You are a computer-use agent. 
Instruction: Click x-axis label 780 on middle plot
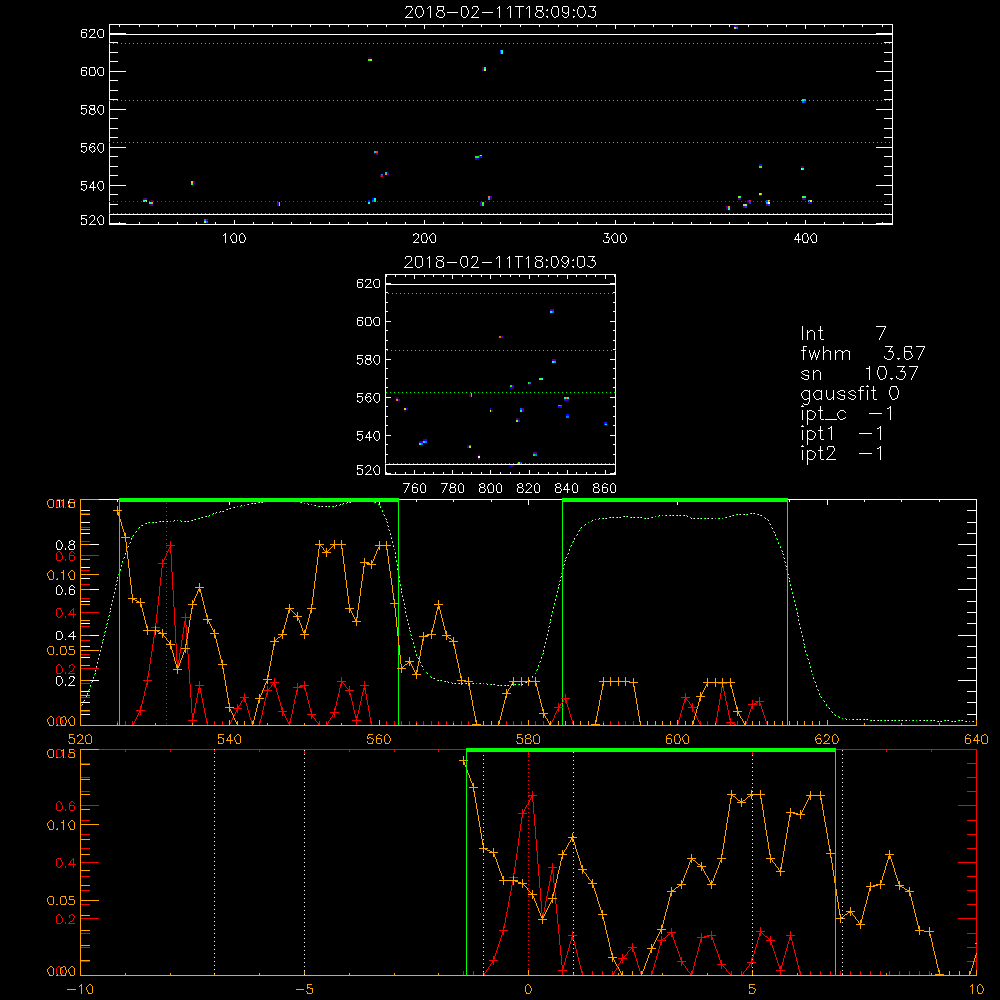point(453,489)
